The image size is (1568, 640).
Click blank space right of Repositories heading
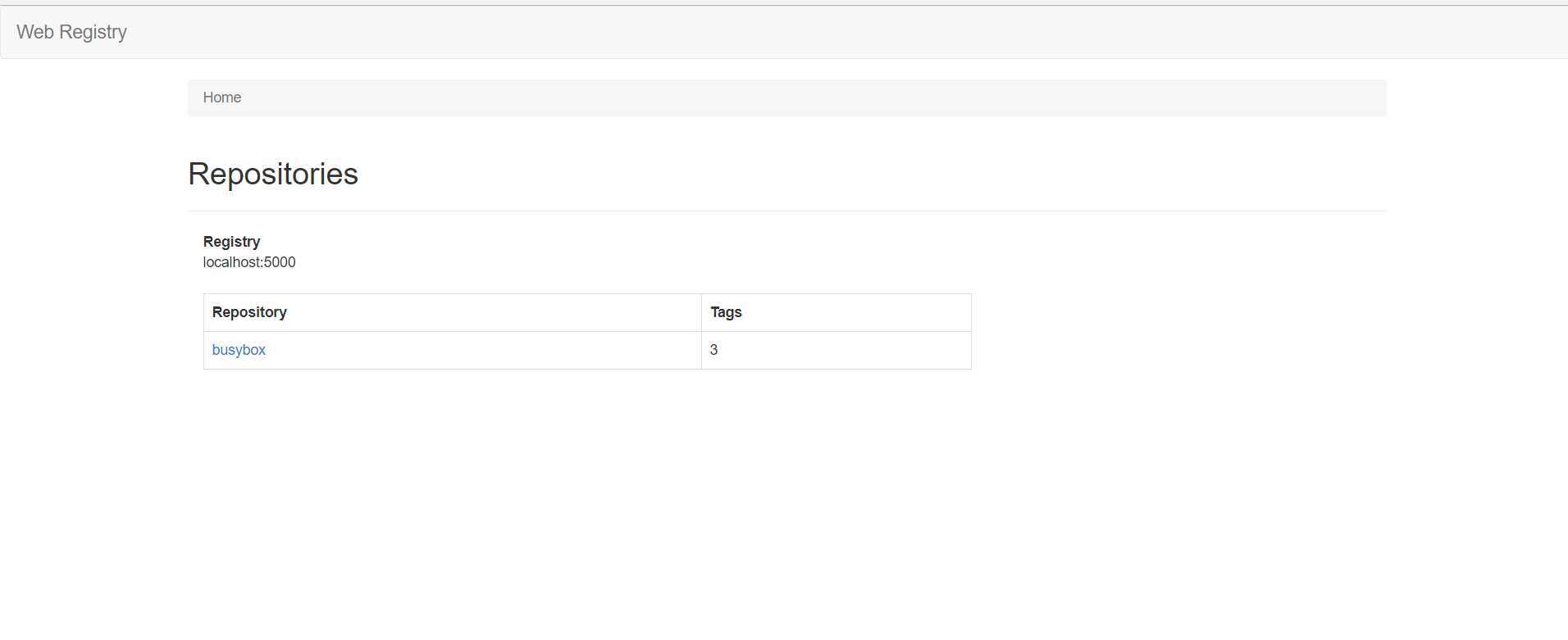point(820,174)
